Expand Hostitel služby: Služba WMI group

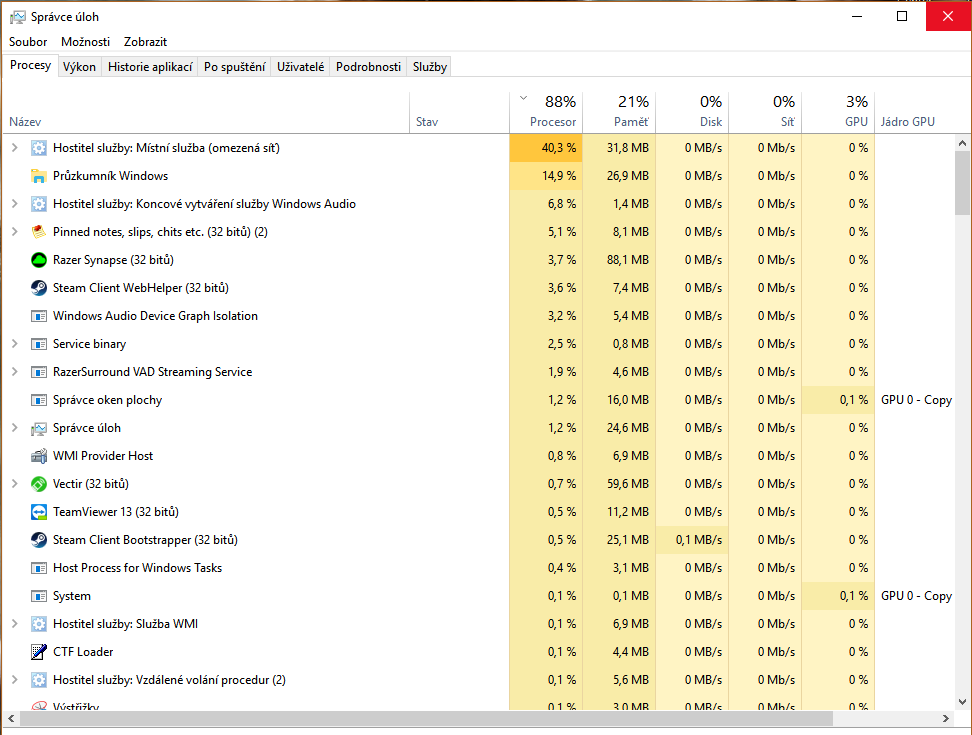tap(14, 624)
